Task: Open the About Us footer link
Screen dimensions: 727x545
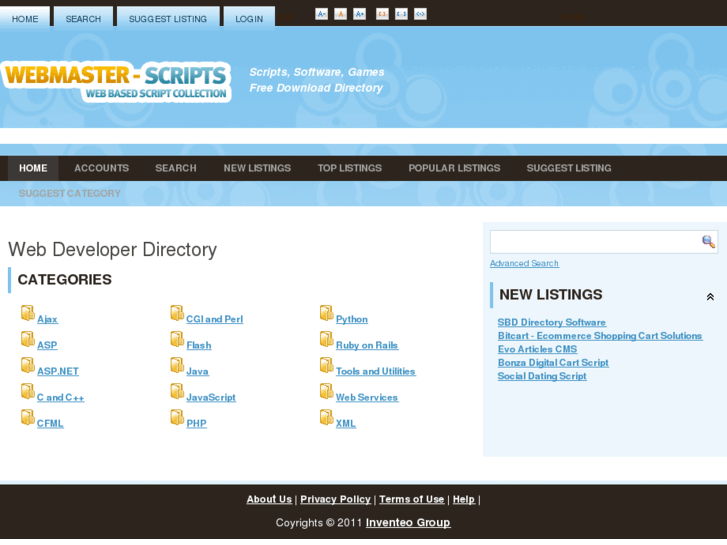Action: (x=269, y=500)
